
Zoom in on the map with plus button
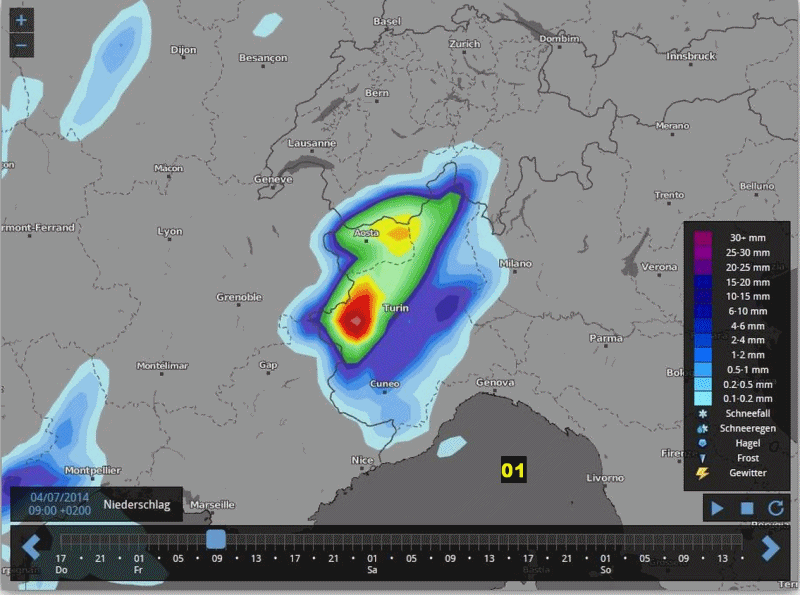point(21,21)
